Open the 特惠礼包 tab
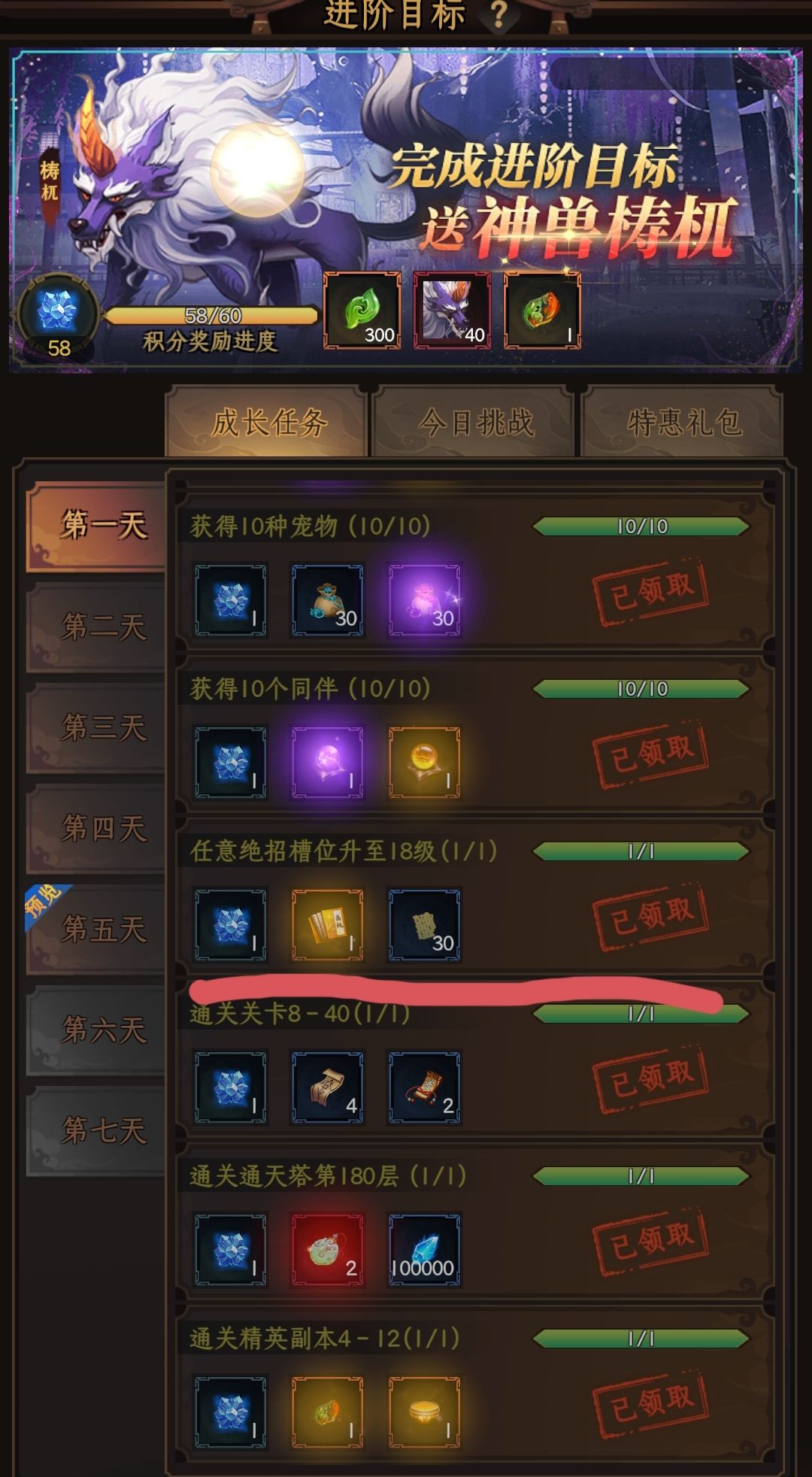Screen dimensions: 812x1477 click(x=684, y=422)
